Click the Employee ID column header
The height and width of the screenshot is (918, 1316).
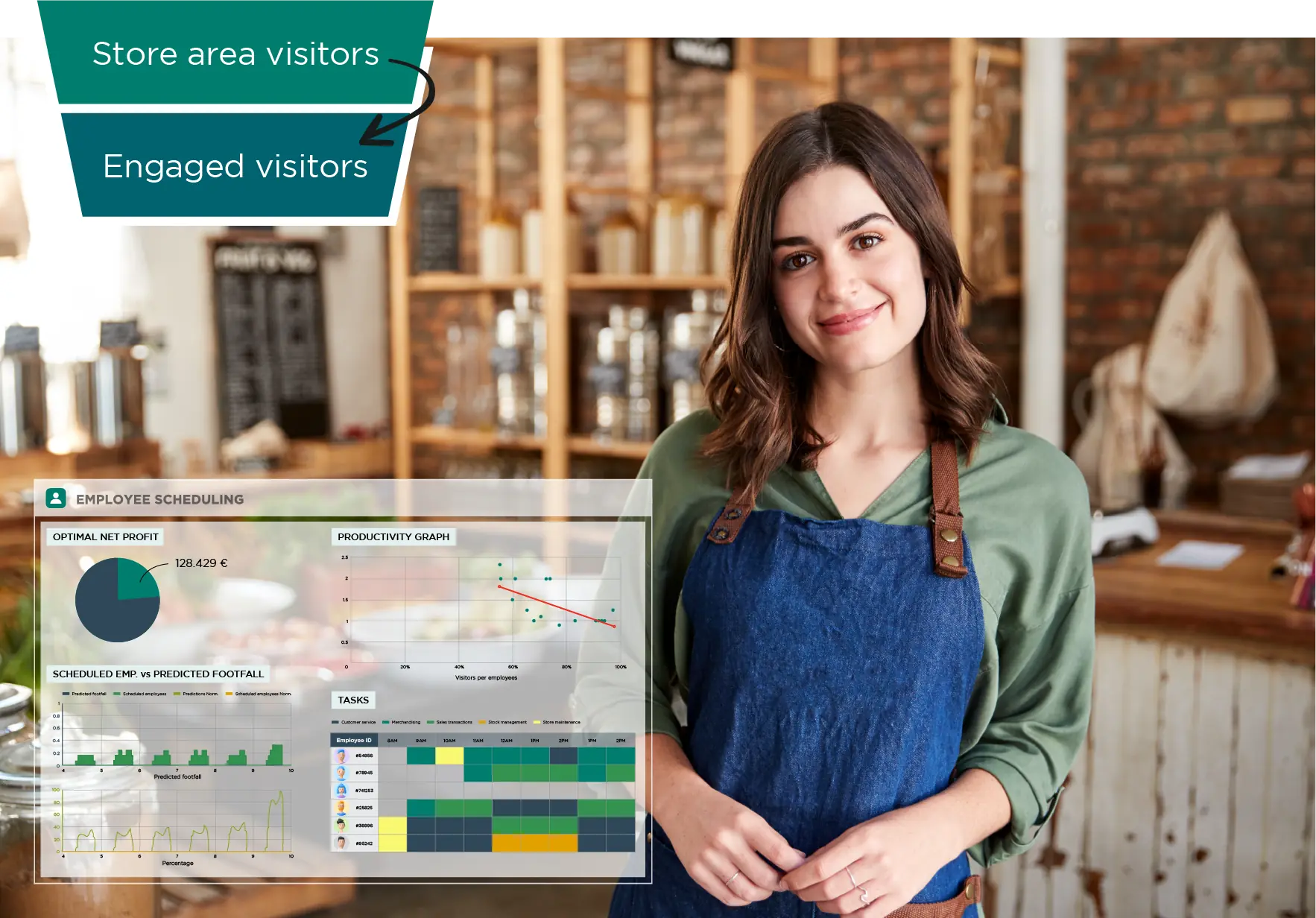(354, 741)
